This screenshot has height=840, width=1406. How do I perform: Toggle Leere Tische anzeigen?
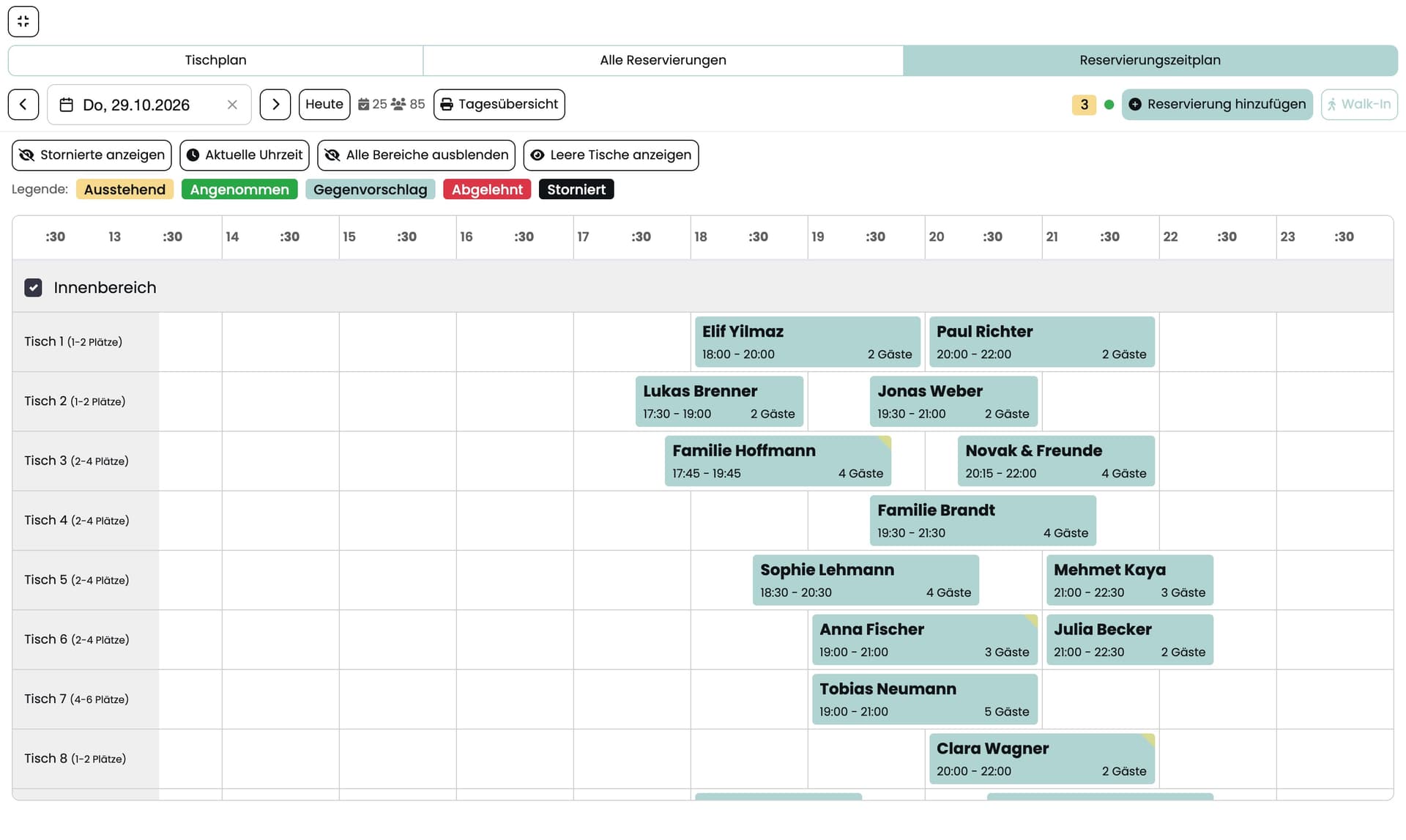pos(611,155)
